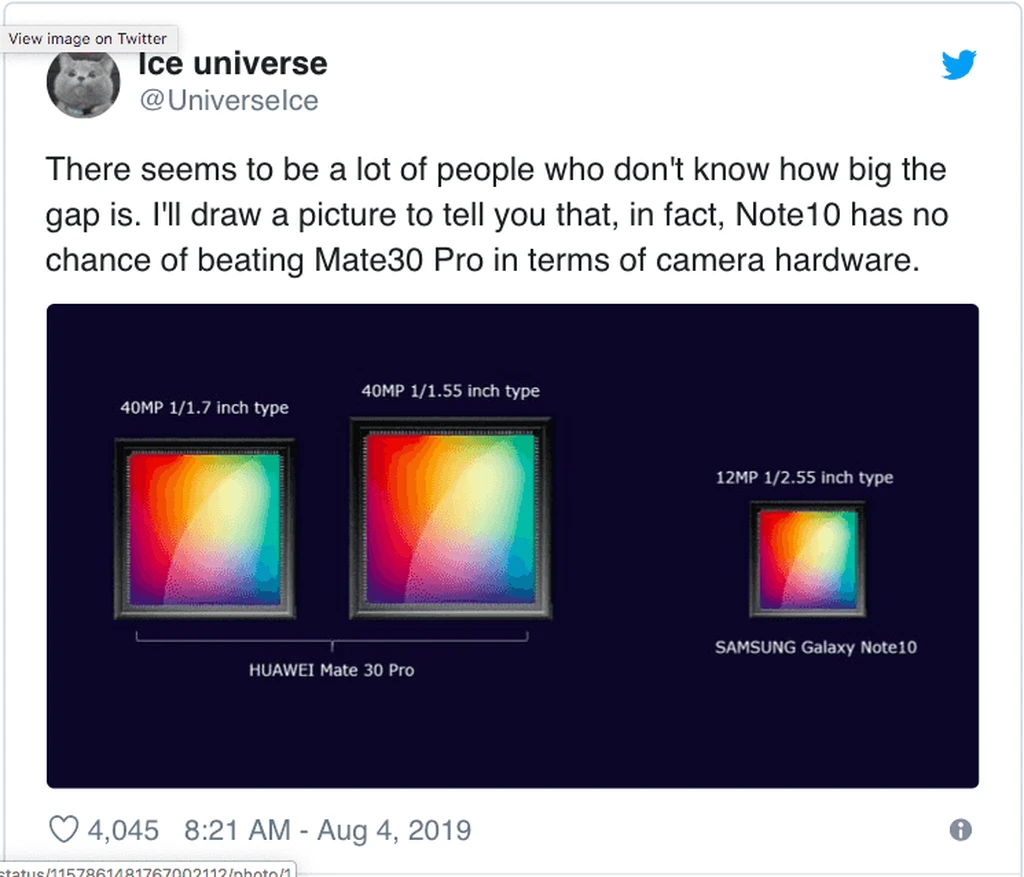Click the HUAWEI Mate 30 Pro label
This screenshot has width=1024, height=877.
[331, 670]
